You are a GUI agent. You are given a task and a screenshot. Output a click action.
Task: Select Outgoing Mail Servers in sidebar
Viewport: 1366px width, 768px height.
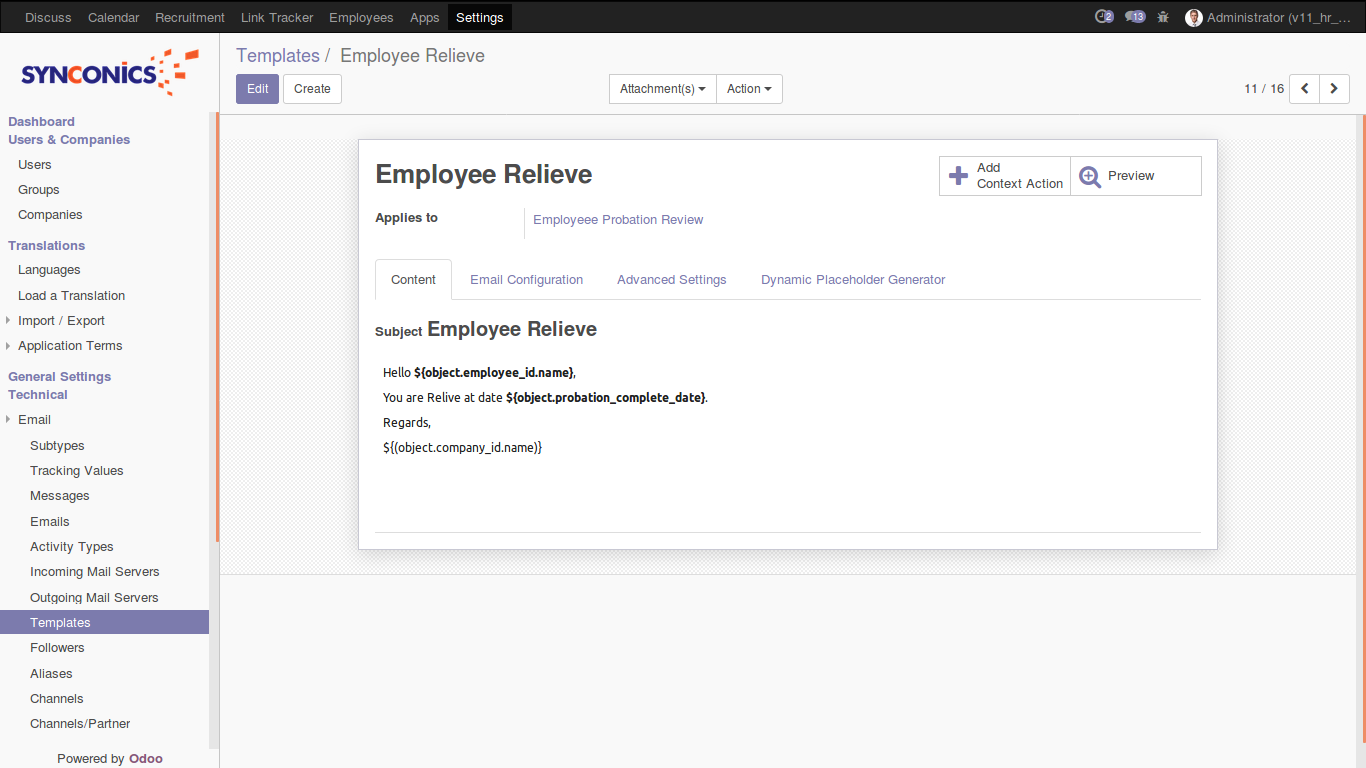[94, 598]
